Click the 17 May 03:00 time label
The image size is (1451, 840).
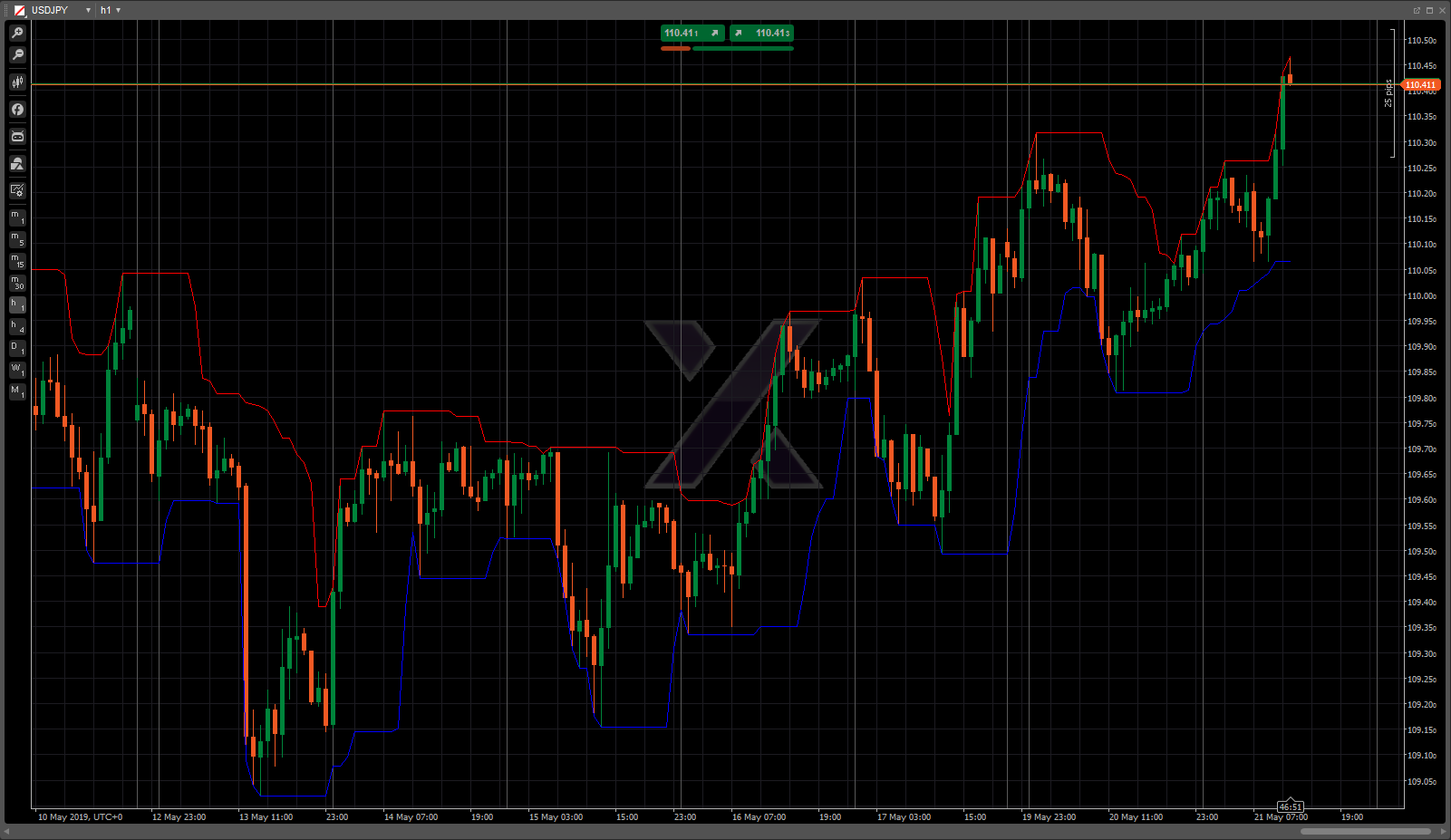pyautogui.click(x=904, y=817)
